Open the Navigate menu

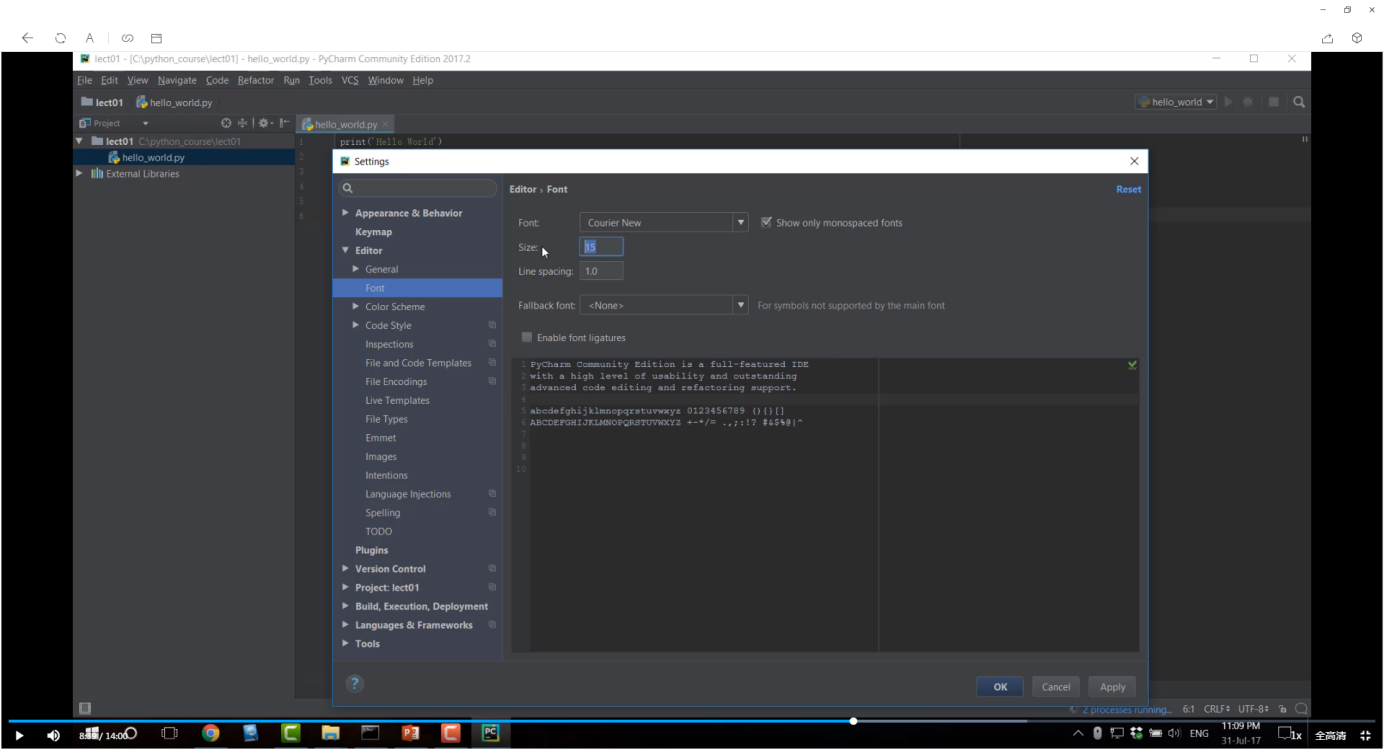177,80
